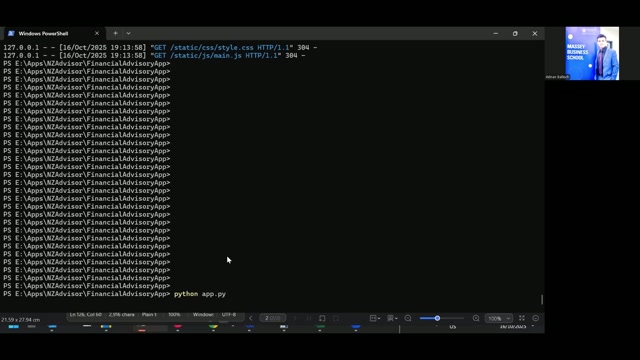This screenshot has height=360, width=640.
Task: Click the terminal vertical scrollbar thumb
Action: [542, 300]
